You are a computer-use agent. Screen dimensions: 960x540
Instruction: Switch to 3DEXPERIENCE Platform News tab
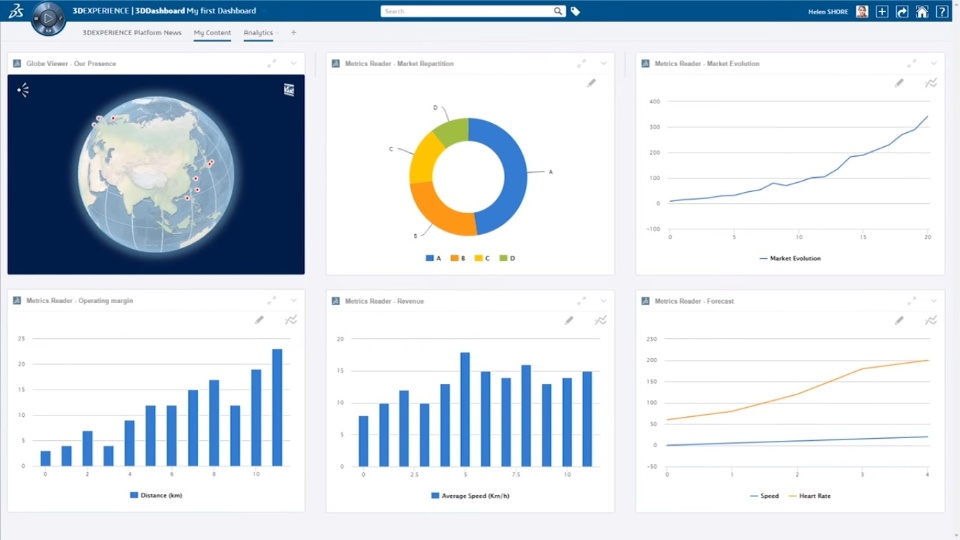pyautogui.click(x=132, y=32)
